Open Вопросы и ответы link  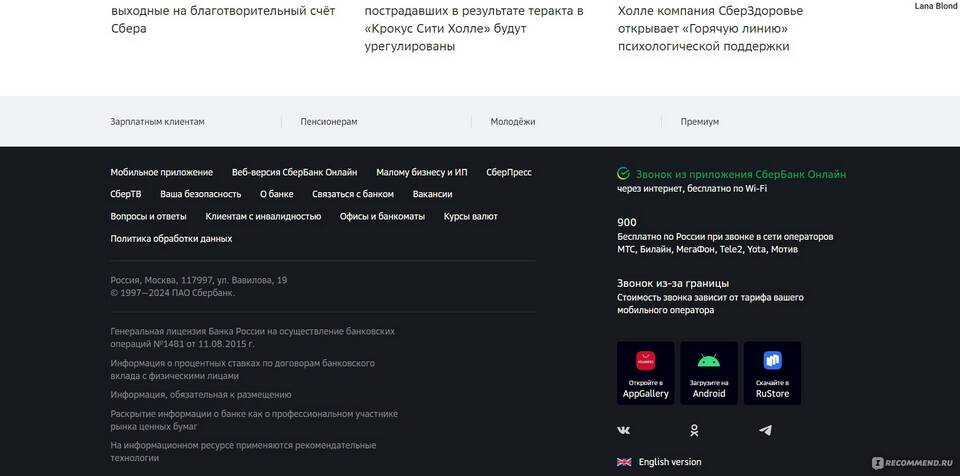point(148,216)
